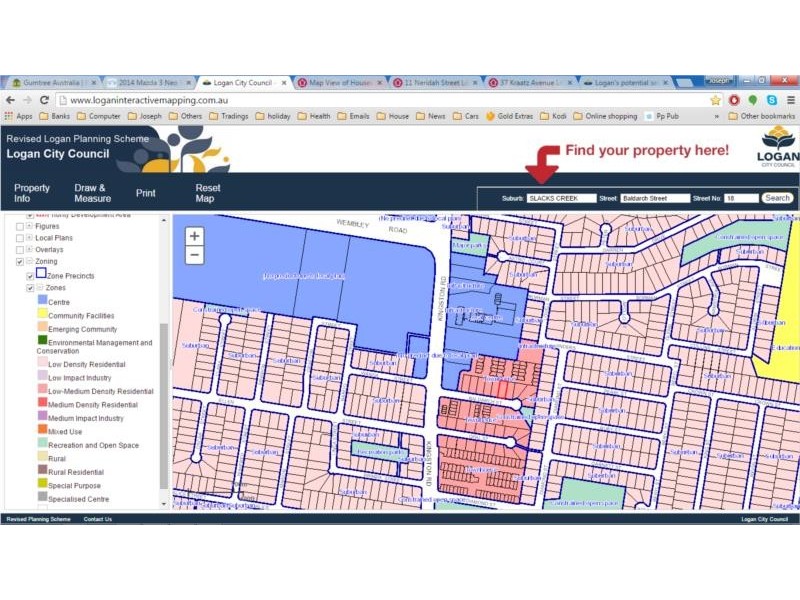Click the Centre zone blue color swatch

42,299
